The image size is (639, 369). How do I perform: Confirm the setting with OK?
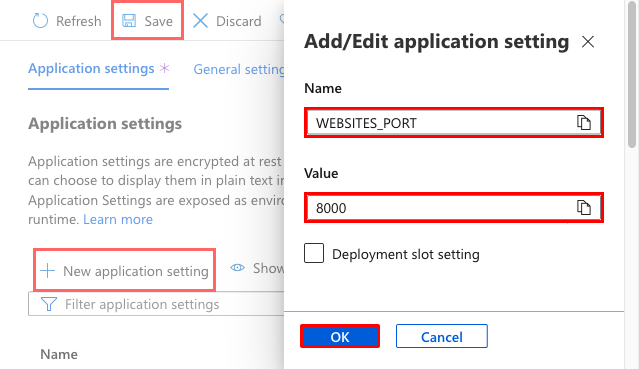pos(340,336)
